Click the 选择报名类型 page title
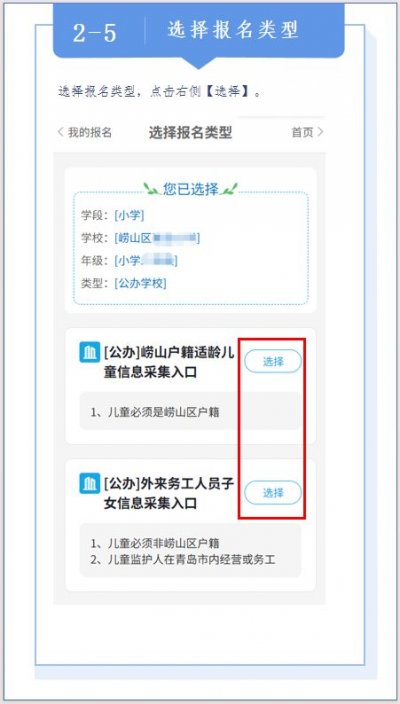This screenshot has height=704, width=400. click(x=190, y=133)
